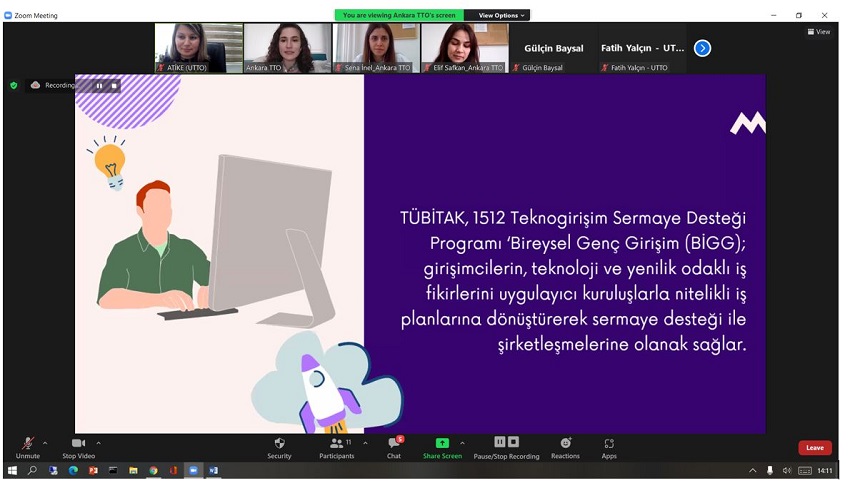
Task: Expand audio options next to Unmute
Action: (45, 443)
